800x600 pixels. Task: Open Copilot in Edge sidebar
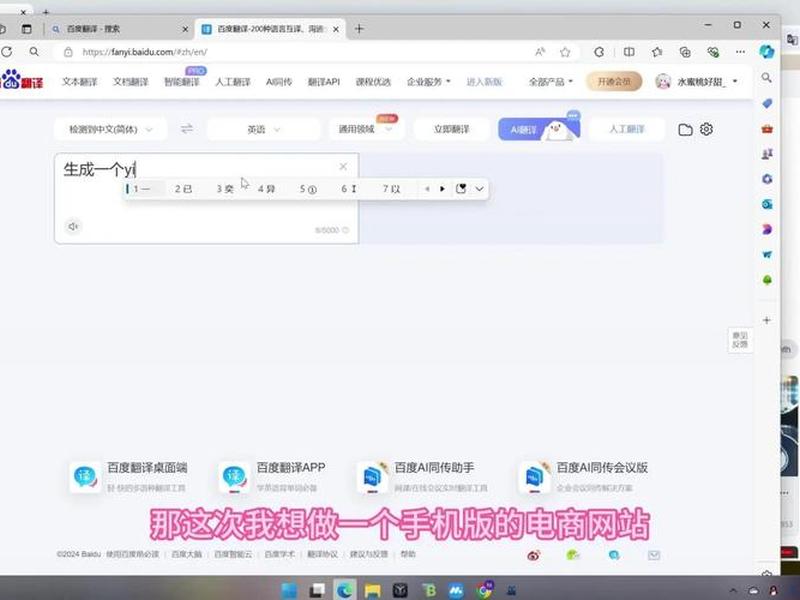(766, 52)
